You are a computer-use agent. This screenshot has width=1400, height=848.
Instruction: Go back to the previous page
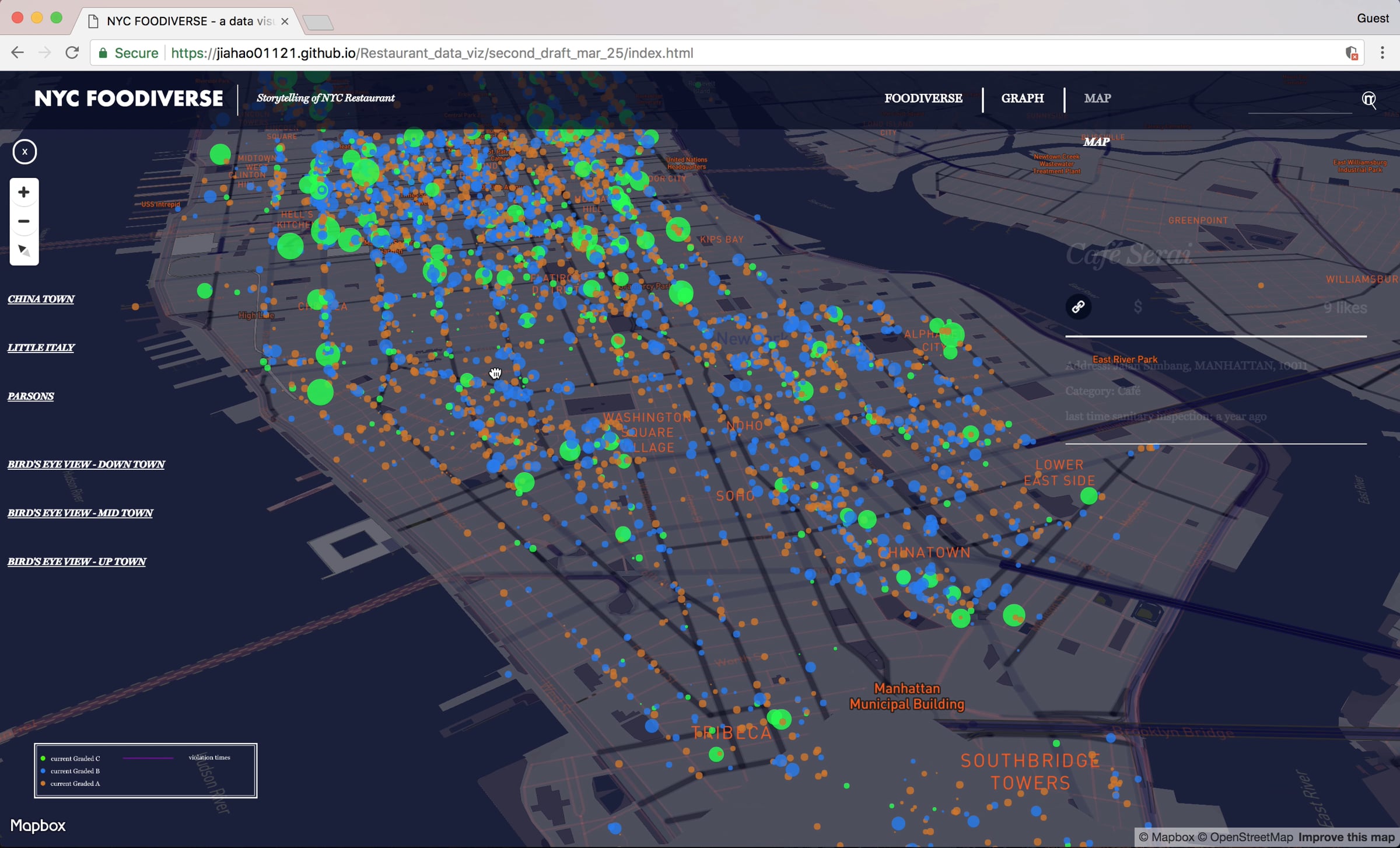(17, 53)
